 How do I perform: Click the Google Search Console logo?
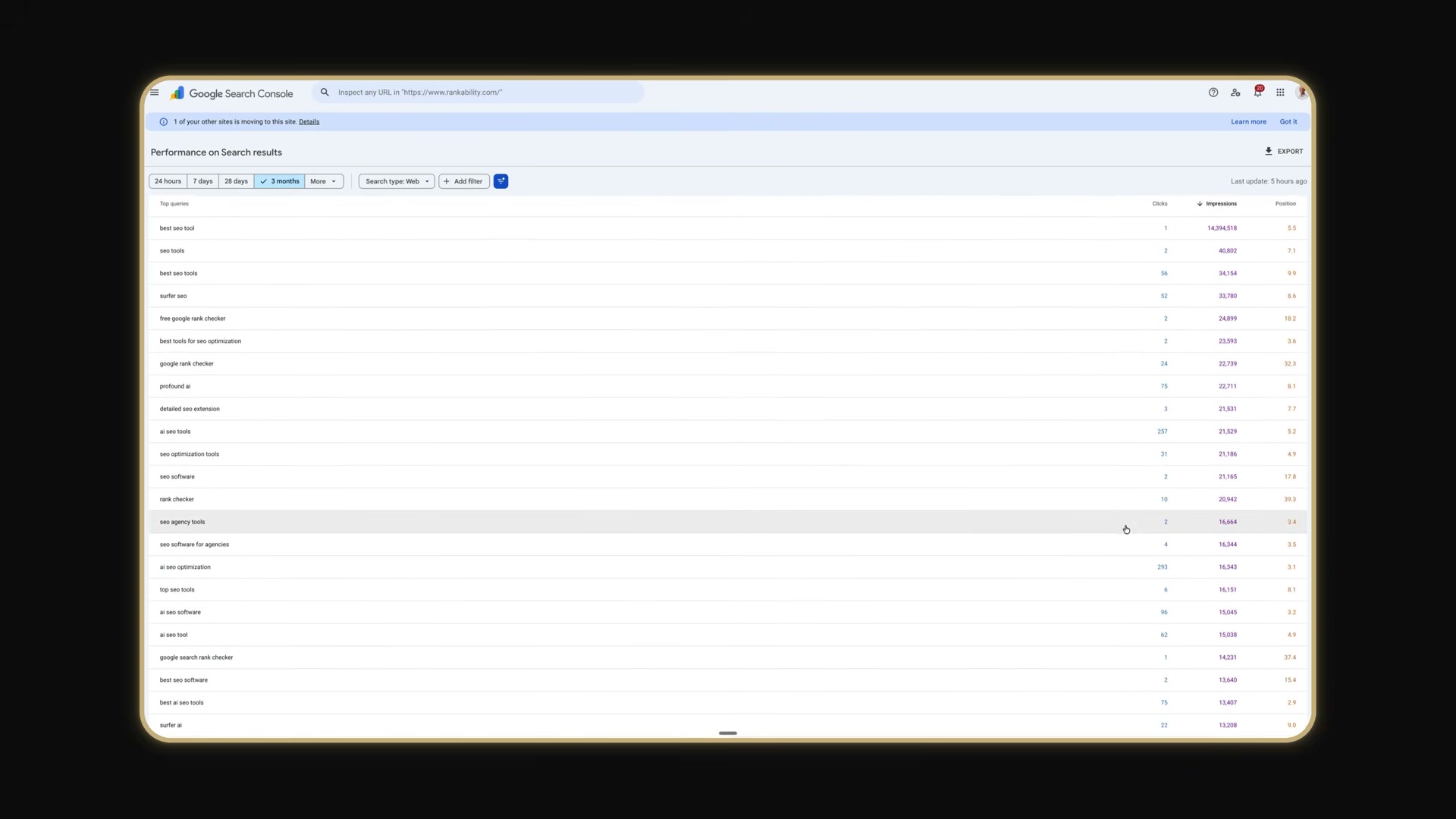click(x=231, y=93)
